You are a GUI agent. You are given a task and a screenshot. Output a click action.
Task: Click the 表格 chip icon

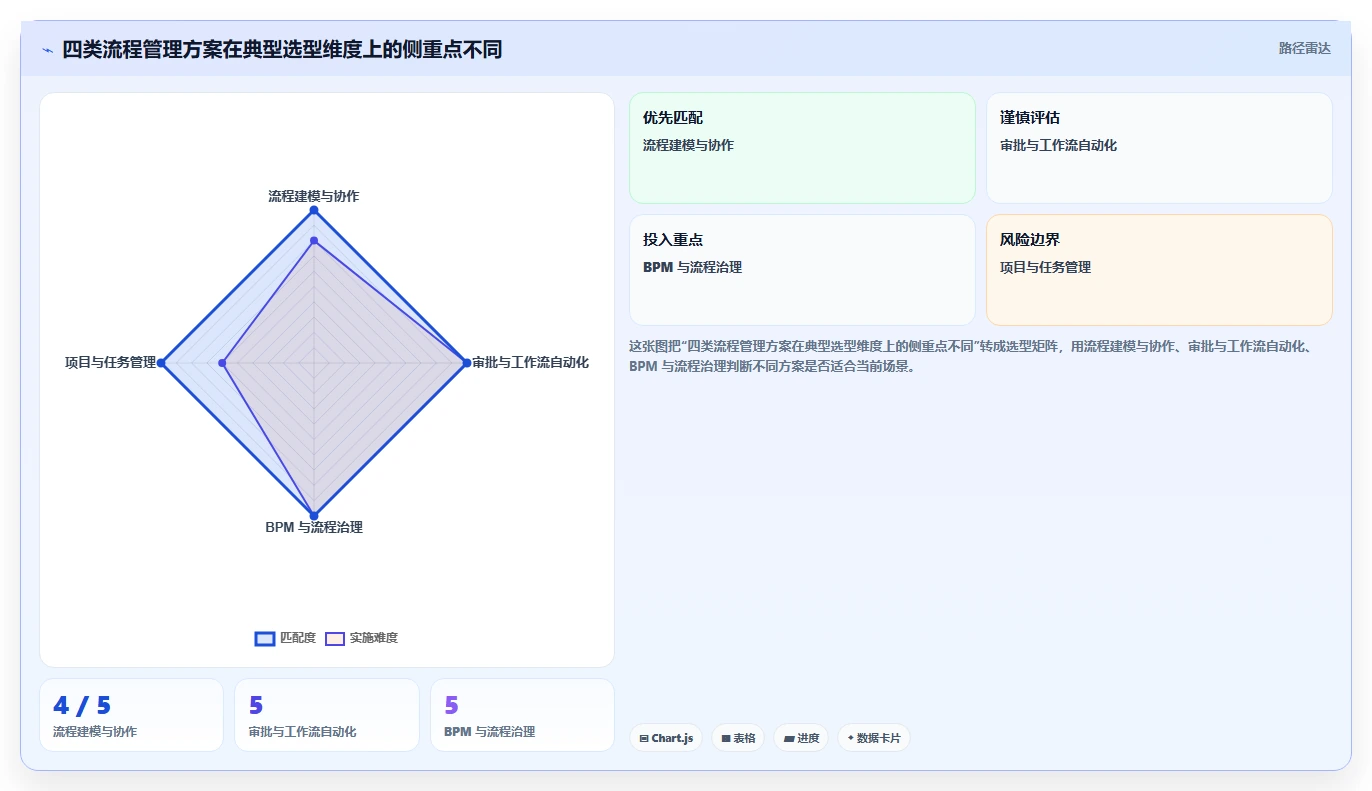pyautogui.click(x=726, y=738)
